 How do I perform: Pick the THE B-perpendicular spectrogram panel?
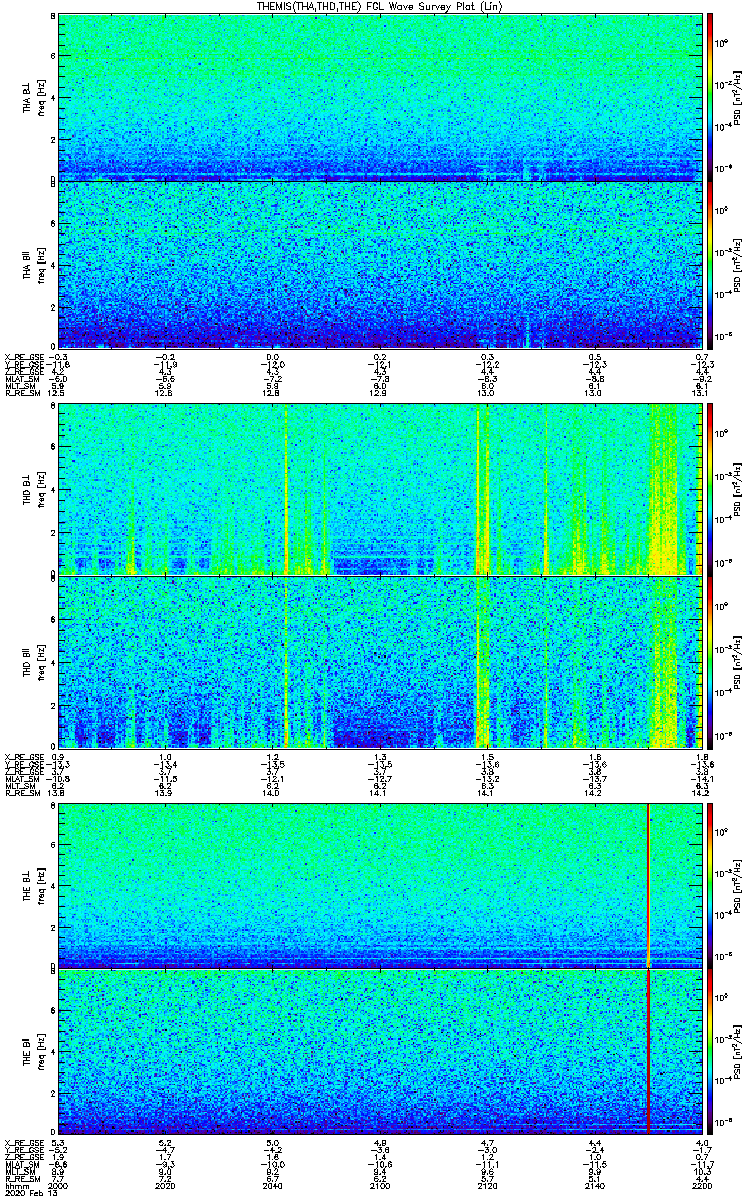point(378,885)
